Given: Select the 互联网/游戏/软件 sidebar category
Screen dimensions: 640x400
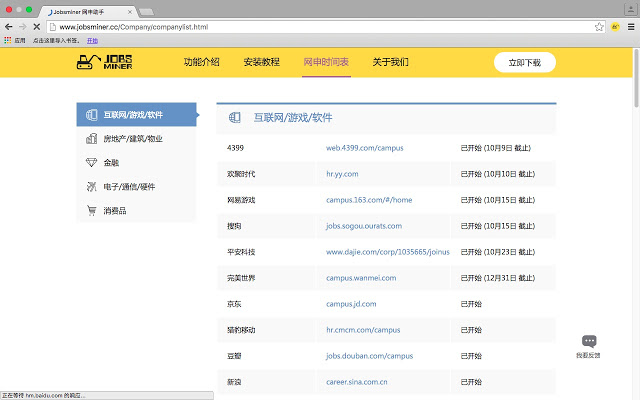Looking at the screenshot, I should pyautogui.click(x=136, y=115).
